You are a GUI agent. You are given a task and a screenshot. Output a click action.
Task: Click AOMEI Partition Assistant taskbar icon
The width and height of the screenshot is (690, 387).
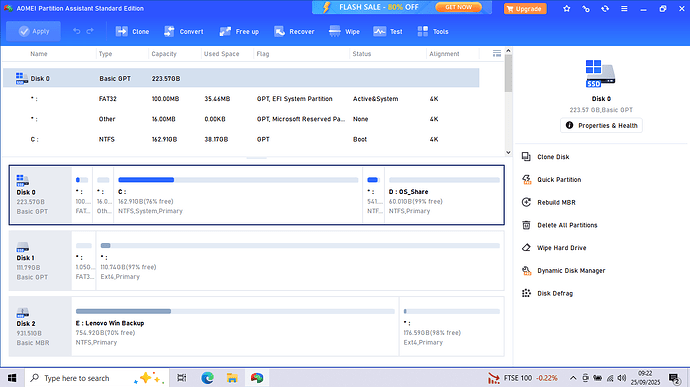pos(257,378)
